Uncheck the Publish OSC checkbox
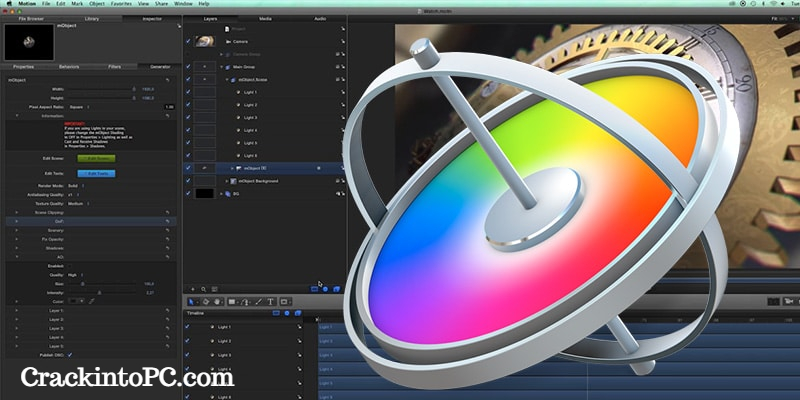This screenshot has height=400, width=800. point(70,355)
